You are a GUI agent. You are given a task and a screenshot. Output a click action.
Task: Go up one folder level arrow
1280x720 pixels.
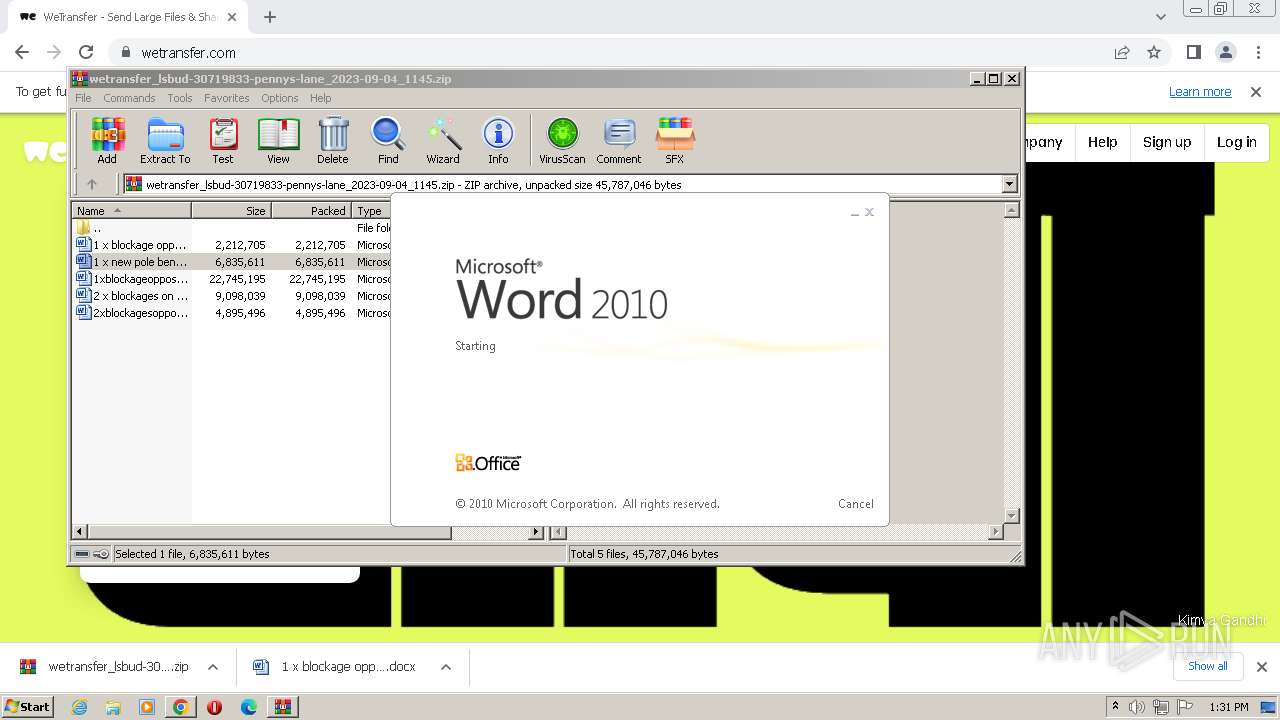[x=92, y=184]
